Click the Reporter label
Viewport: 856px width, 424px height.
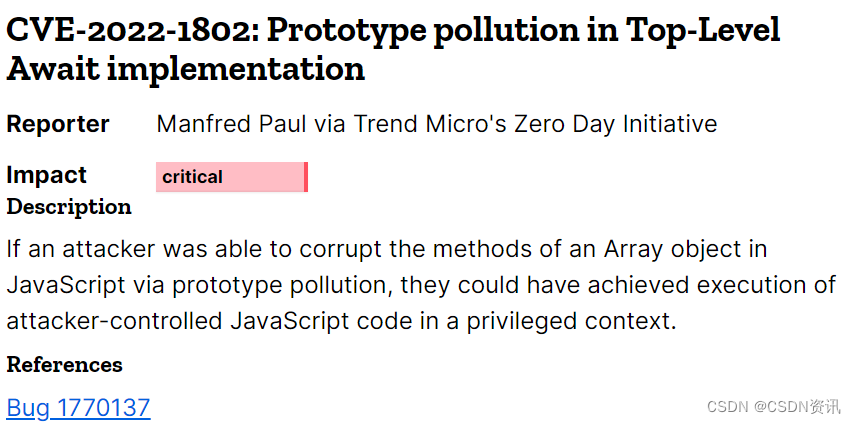[58, 124]
